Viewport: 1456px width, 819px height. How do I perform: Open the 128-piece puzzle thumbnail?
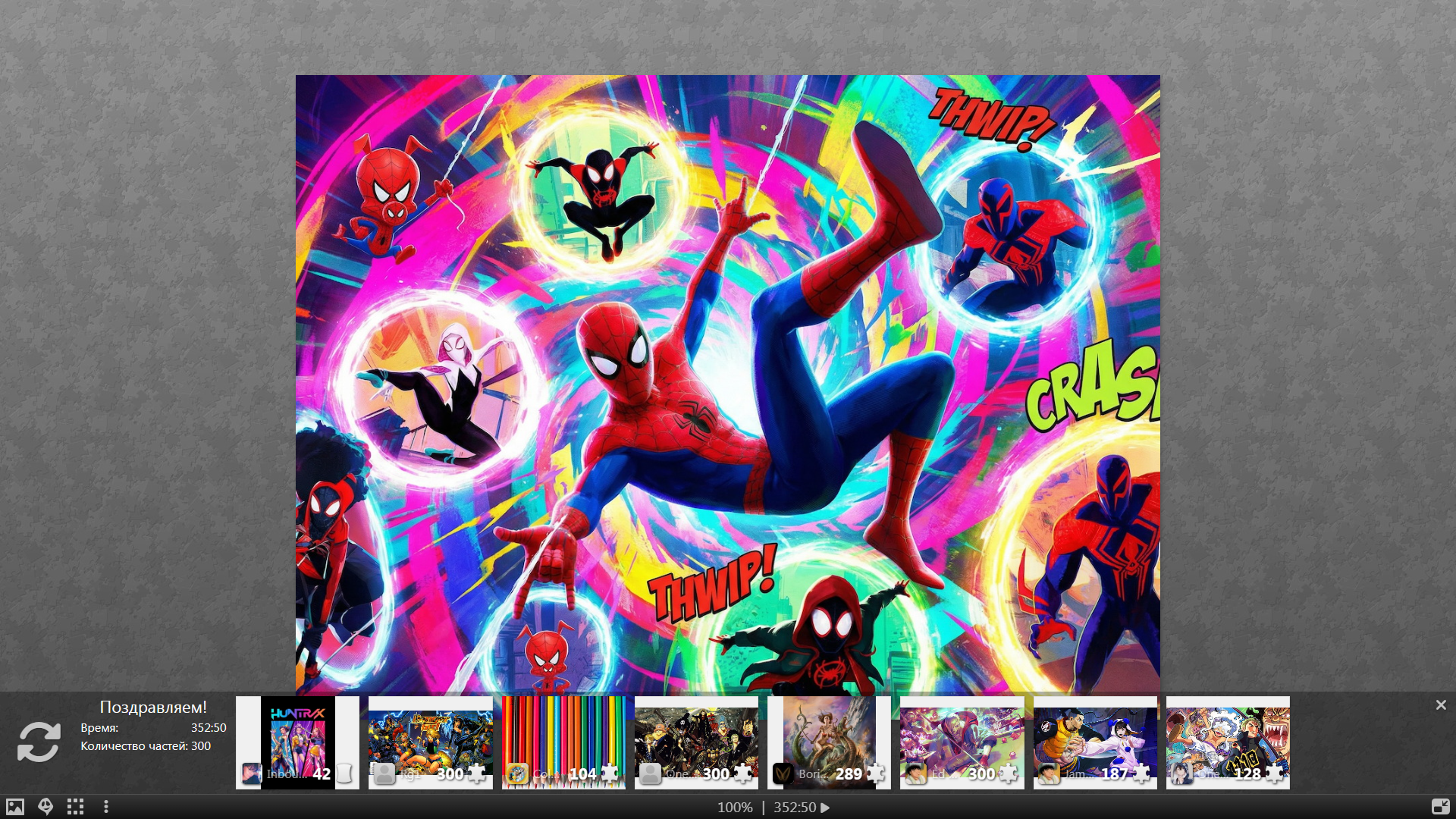1228,739
